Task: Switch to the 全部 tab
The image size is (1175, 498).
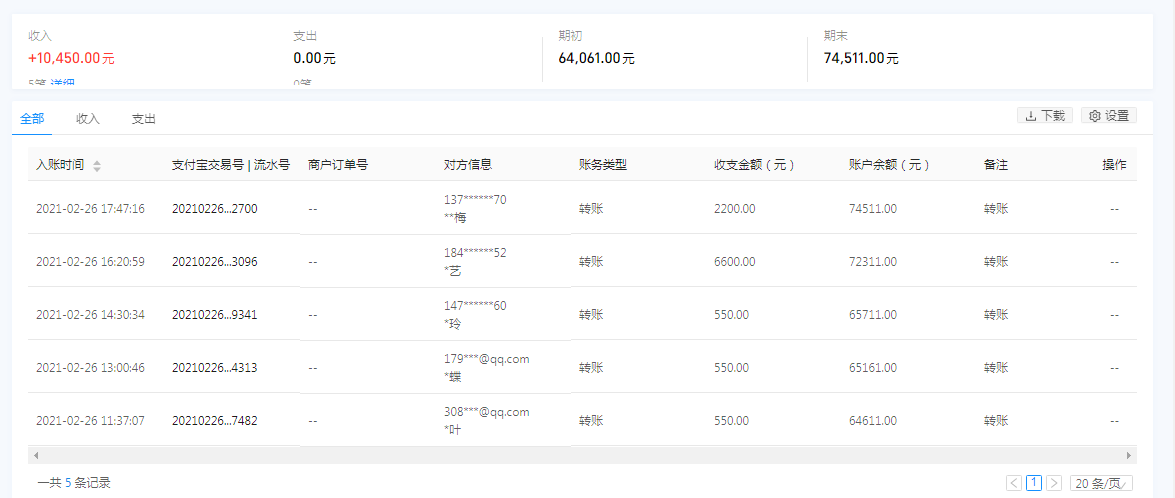Action: pyautogui.click(x=32, y=119)
